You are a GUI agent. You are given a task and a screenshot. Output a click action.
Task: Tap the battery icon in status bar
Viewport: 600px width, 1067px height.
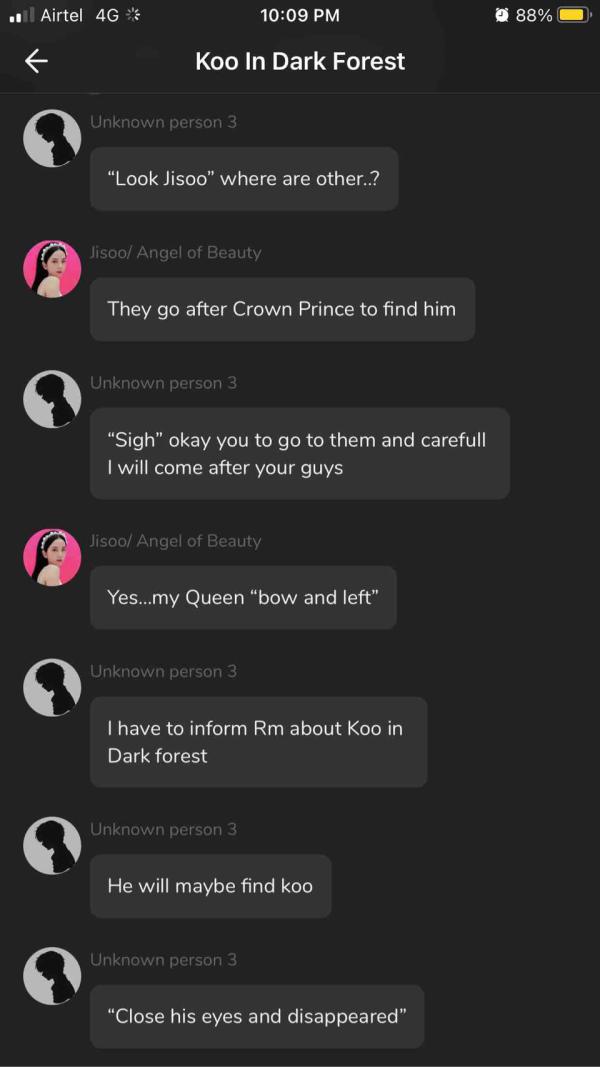[x=573, y=15]
